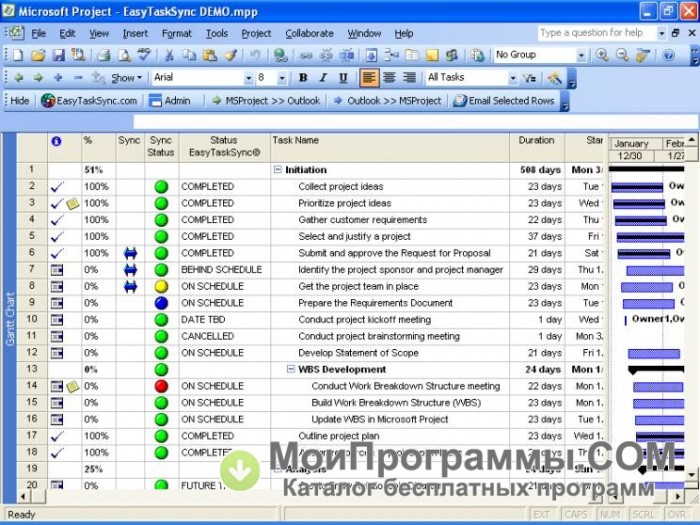Open the font size 8 dropdown
Screen dimensions: 700x525
click(282, 78)
